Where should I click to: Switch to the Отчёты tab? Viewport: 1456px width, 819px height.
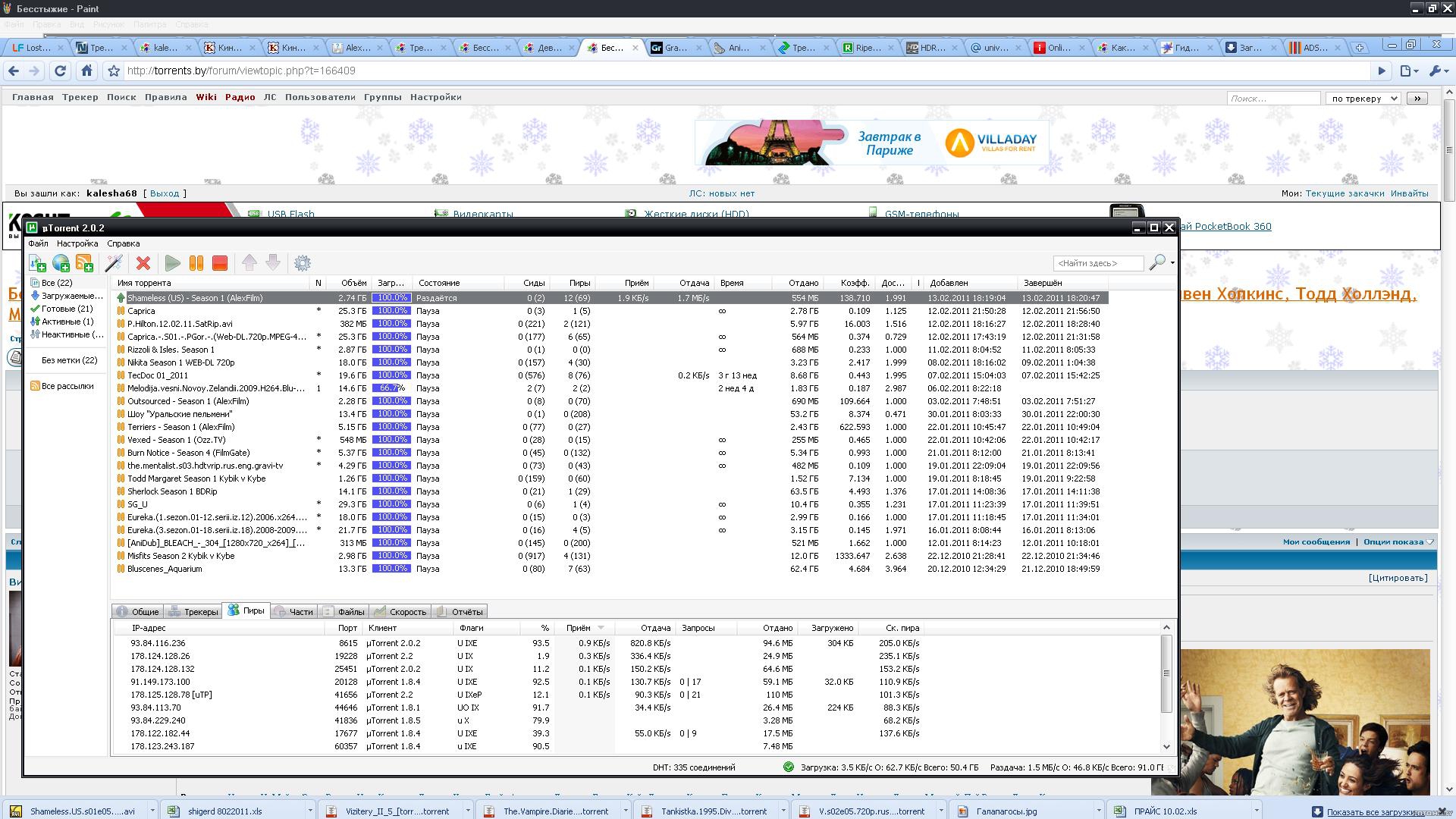tap(460, 612)
